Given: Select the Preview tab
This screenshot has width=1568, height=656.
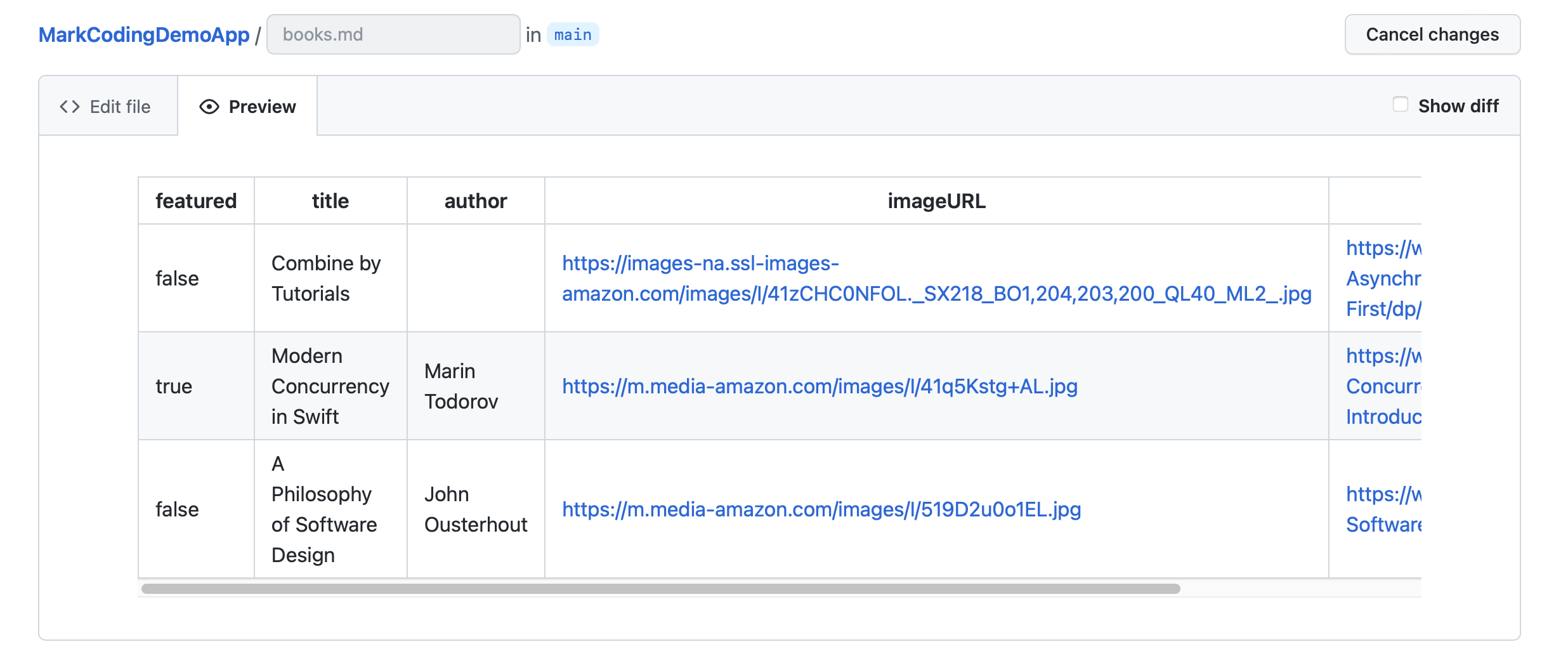Looking at the screenshot, I should point(247,106).
